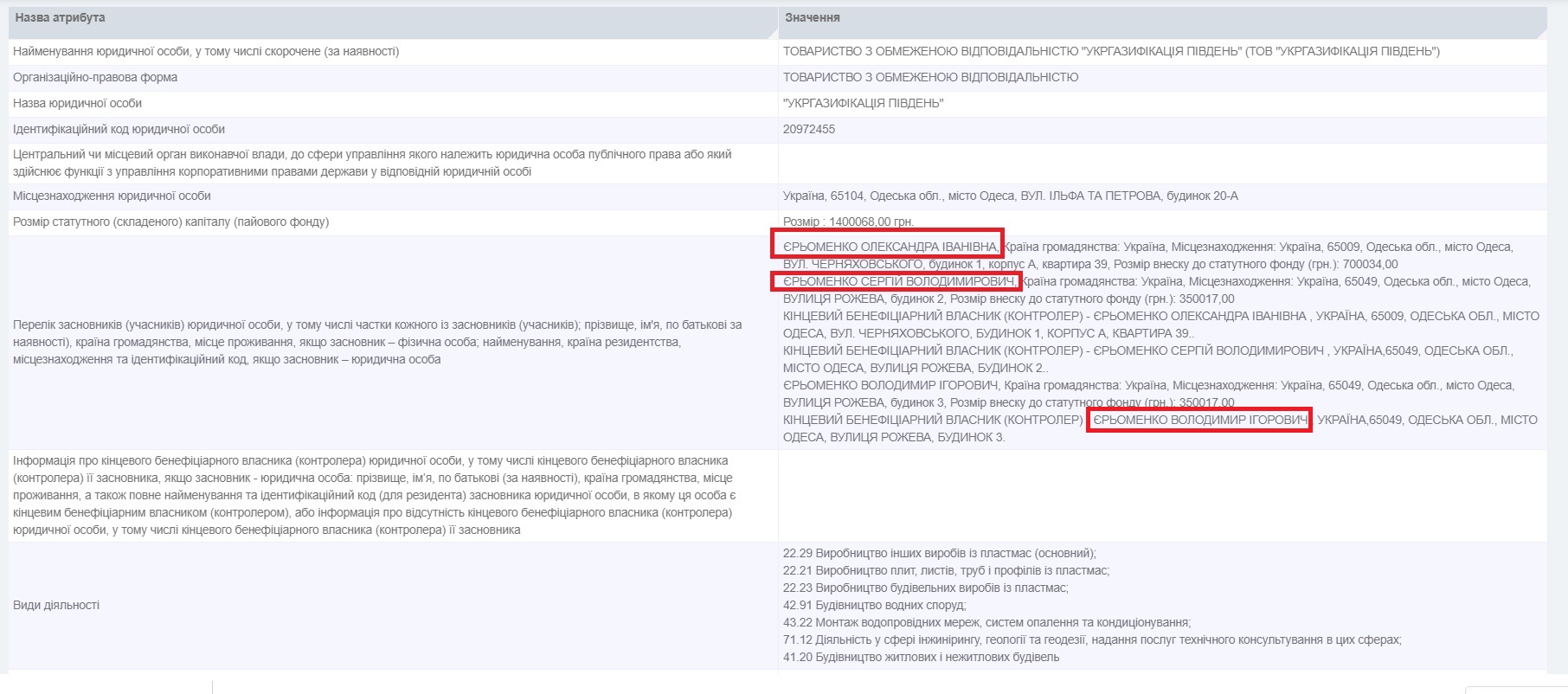The width and height of the screenshot is (1568, 694).
Task: Click the "Назва атрибута" column header
Action: 61,18
